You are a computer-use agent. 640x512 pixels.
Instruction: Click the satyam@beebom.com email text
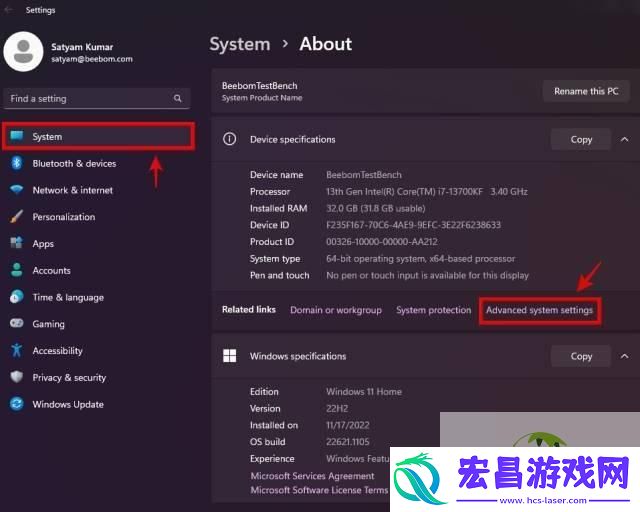tap(92, 59)
